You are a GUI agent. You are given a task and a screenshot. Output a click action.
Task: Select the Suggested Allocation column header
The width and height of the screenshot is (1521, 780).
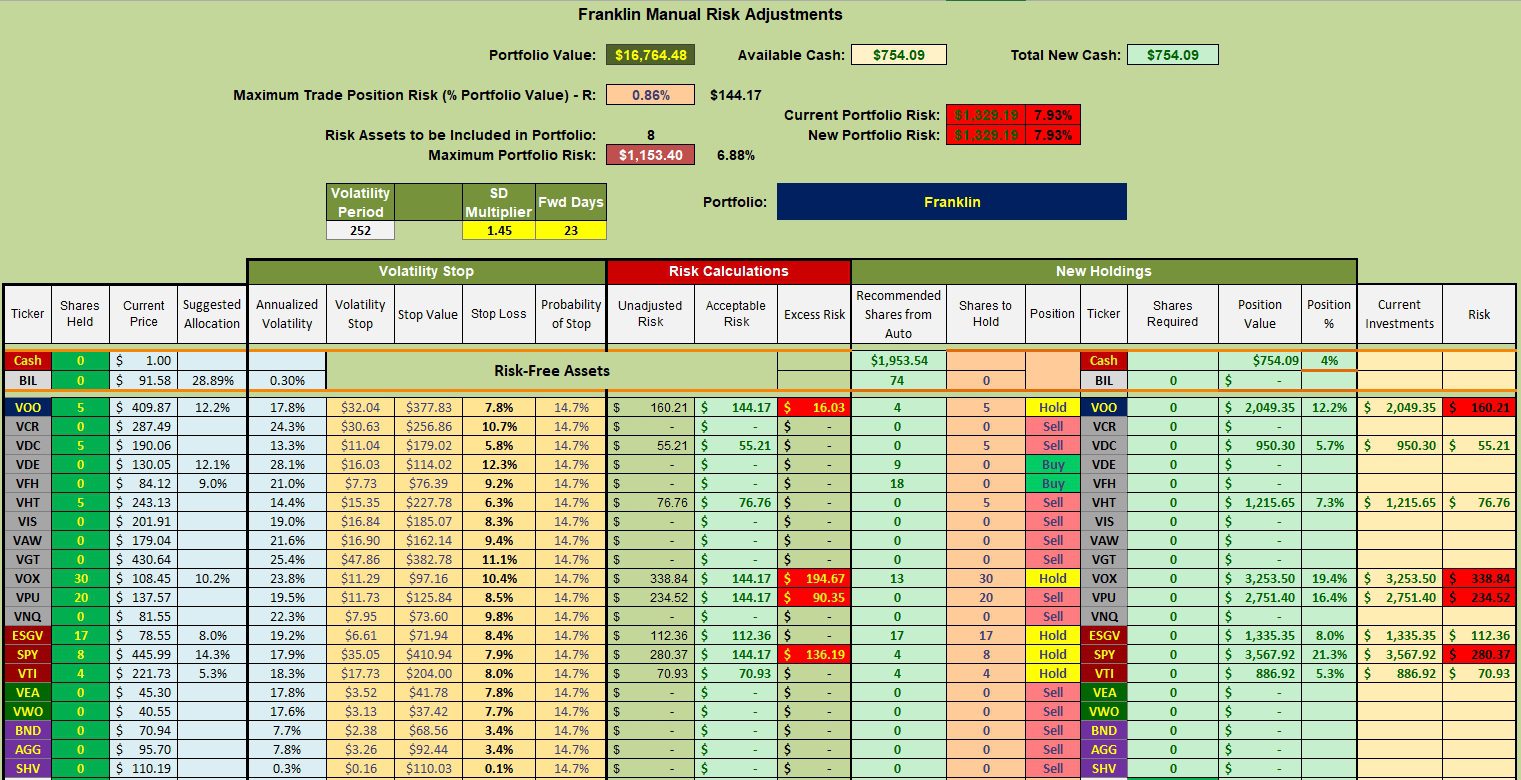tap(212, 314)
